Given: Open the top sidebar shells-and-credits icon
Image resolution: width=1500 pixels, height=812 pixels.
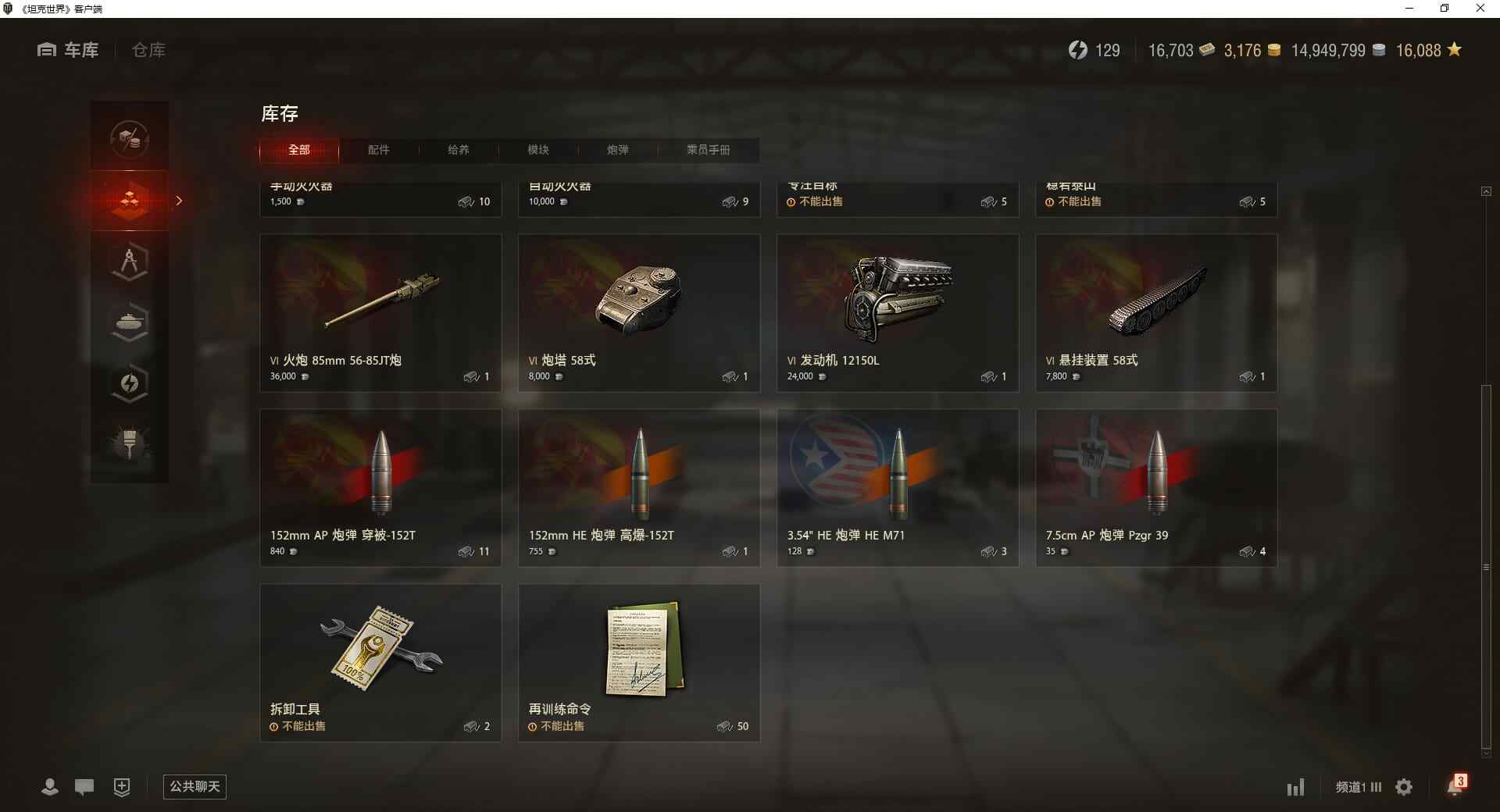Looking at the screenshot, I should click(130, 140).
